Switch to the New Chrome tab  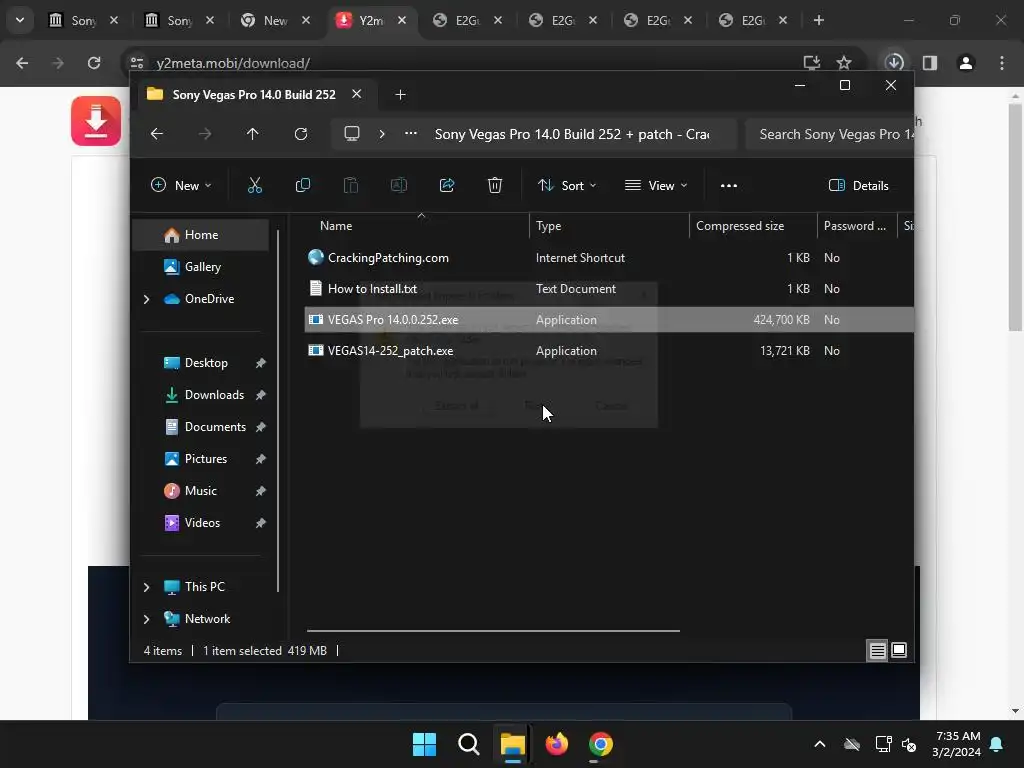click(274, 20)
